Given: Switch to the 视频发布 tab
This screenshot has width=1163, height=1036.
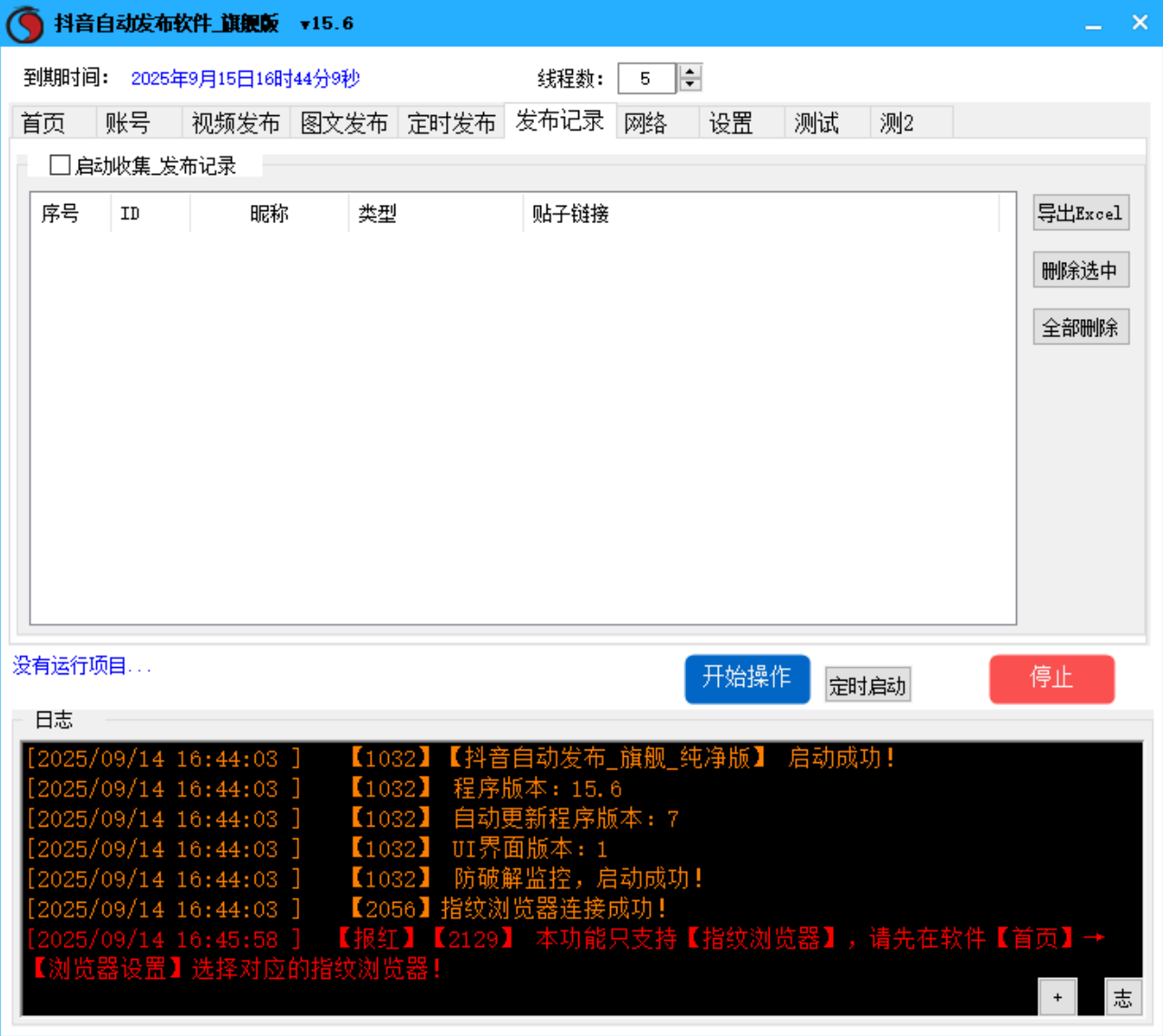Looking at the screenshot, I should coord(236,122).
